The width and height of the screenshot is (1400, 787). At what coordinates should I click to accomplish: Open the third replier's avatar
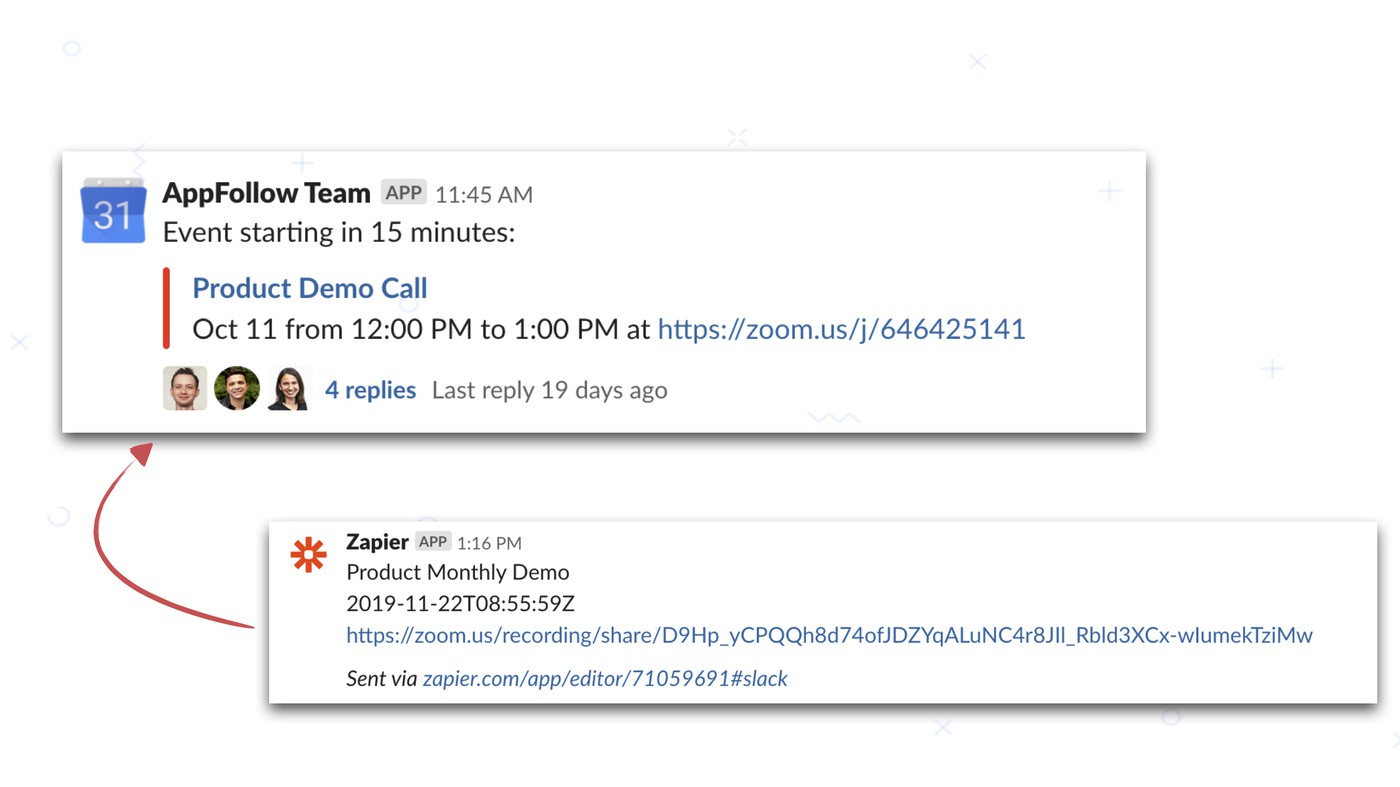click(288, 388)
